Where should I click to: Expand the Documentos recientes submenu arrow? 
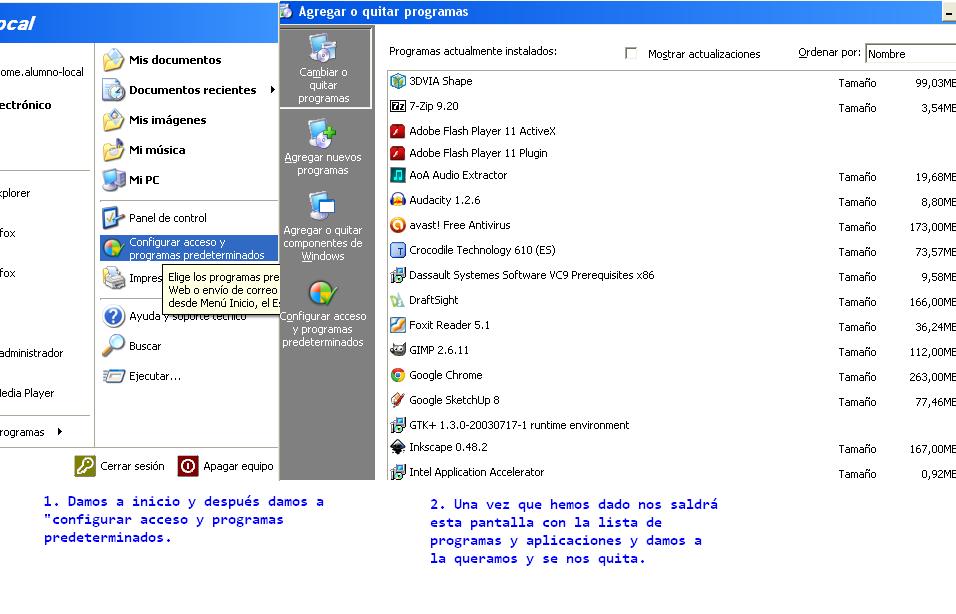tap(273, 90)
